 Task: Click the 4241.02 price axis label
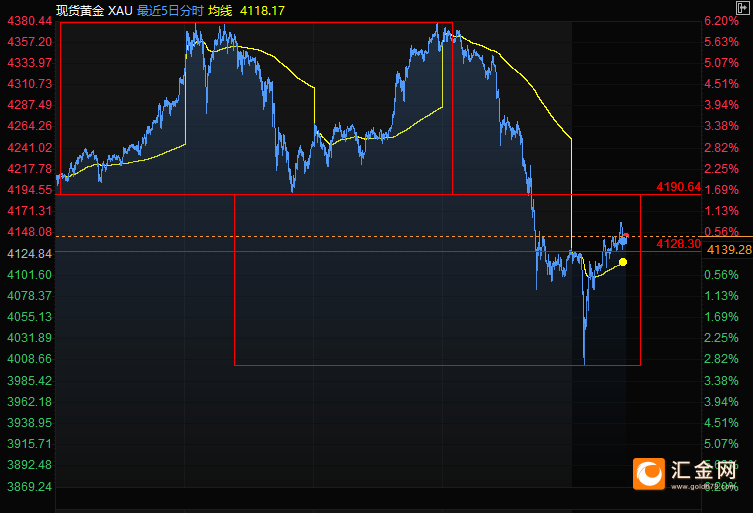29,147
